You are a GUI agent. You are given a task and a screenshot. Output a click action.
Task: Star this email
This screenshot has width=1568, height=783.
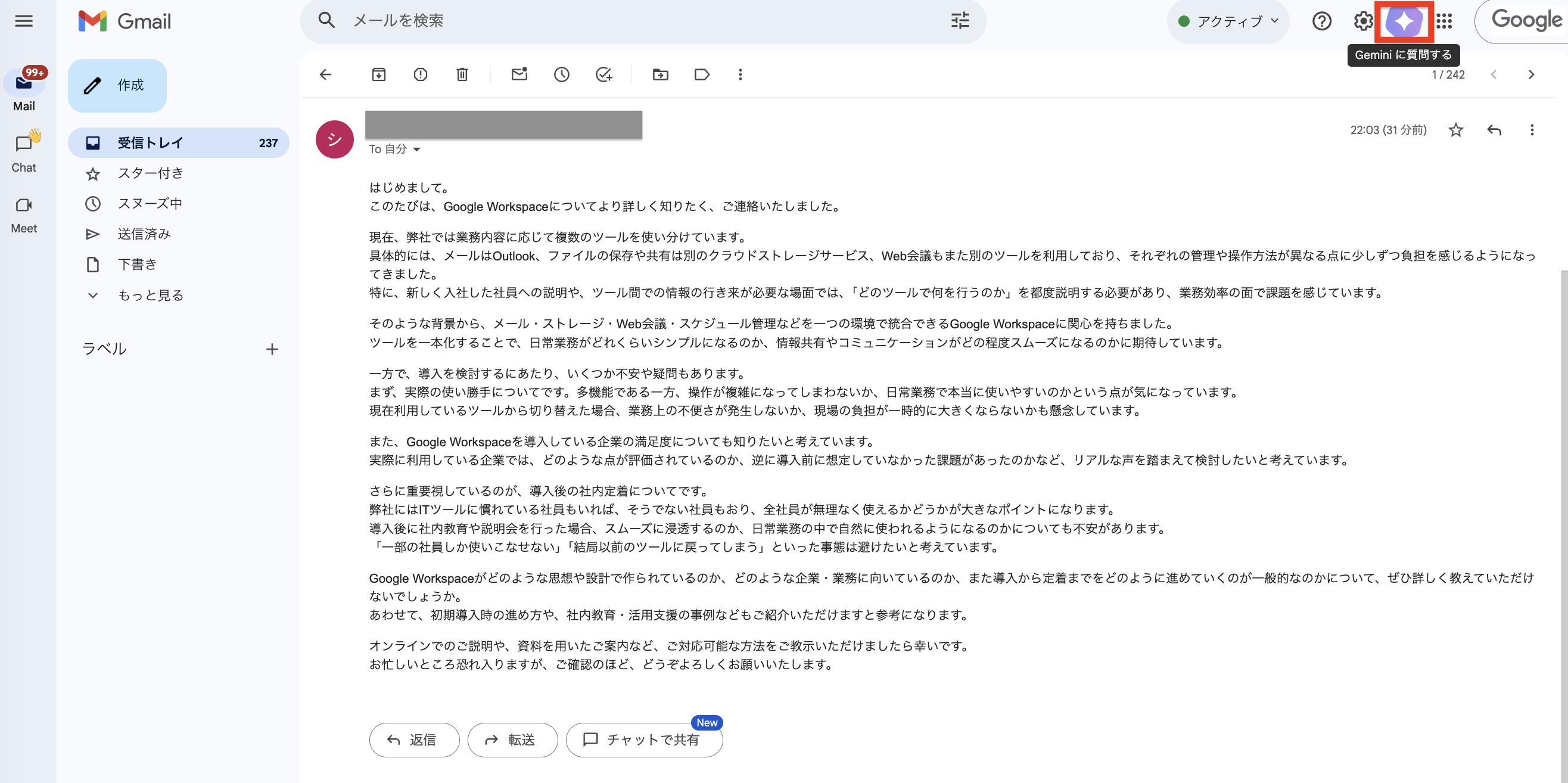click(1455, 130)
